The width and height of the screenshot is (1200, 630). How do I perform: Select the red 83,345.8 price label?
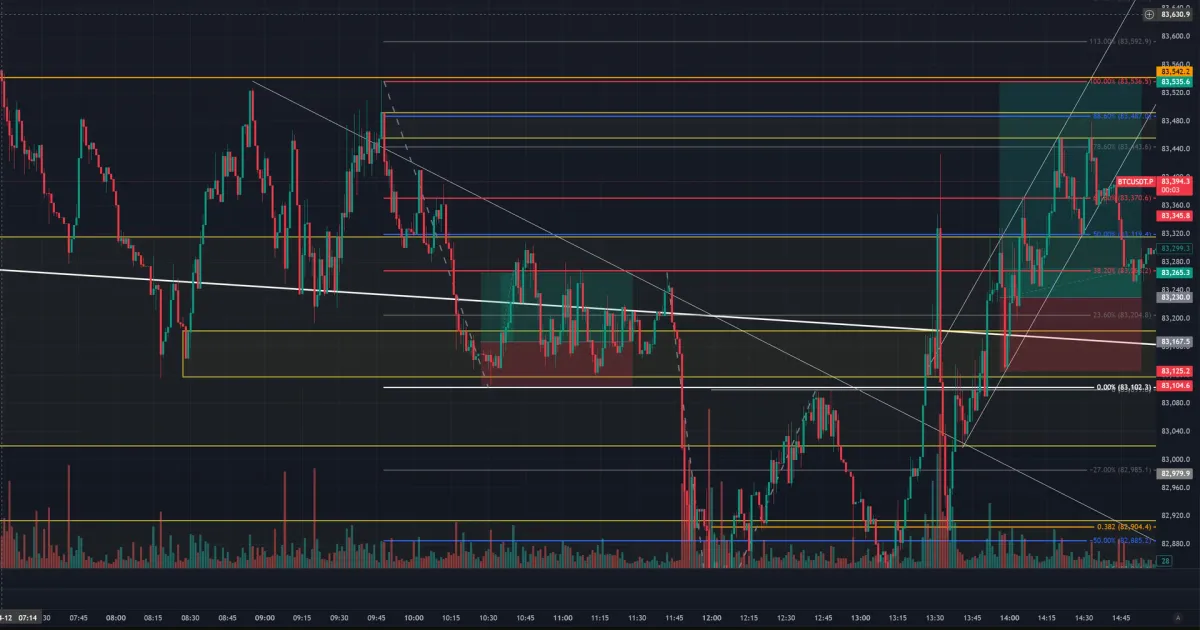point(1171,216)
